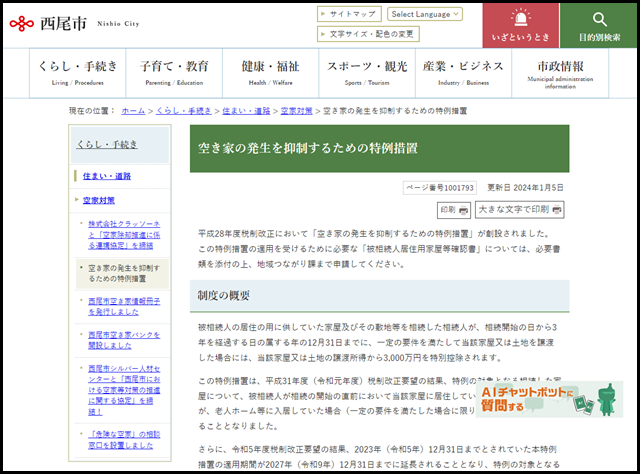Open スポーツ・観光 navigation menu
This screenshot has width=640, height=474.
click(x=367, y=73)
